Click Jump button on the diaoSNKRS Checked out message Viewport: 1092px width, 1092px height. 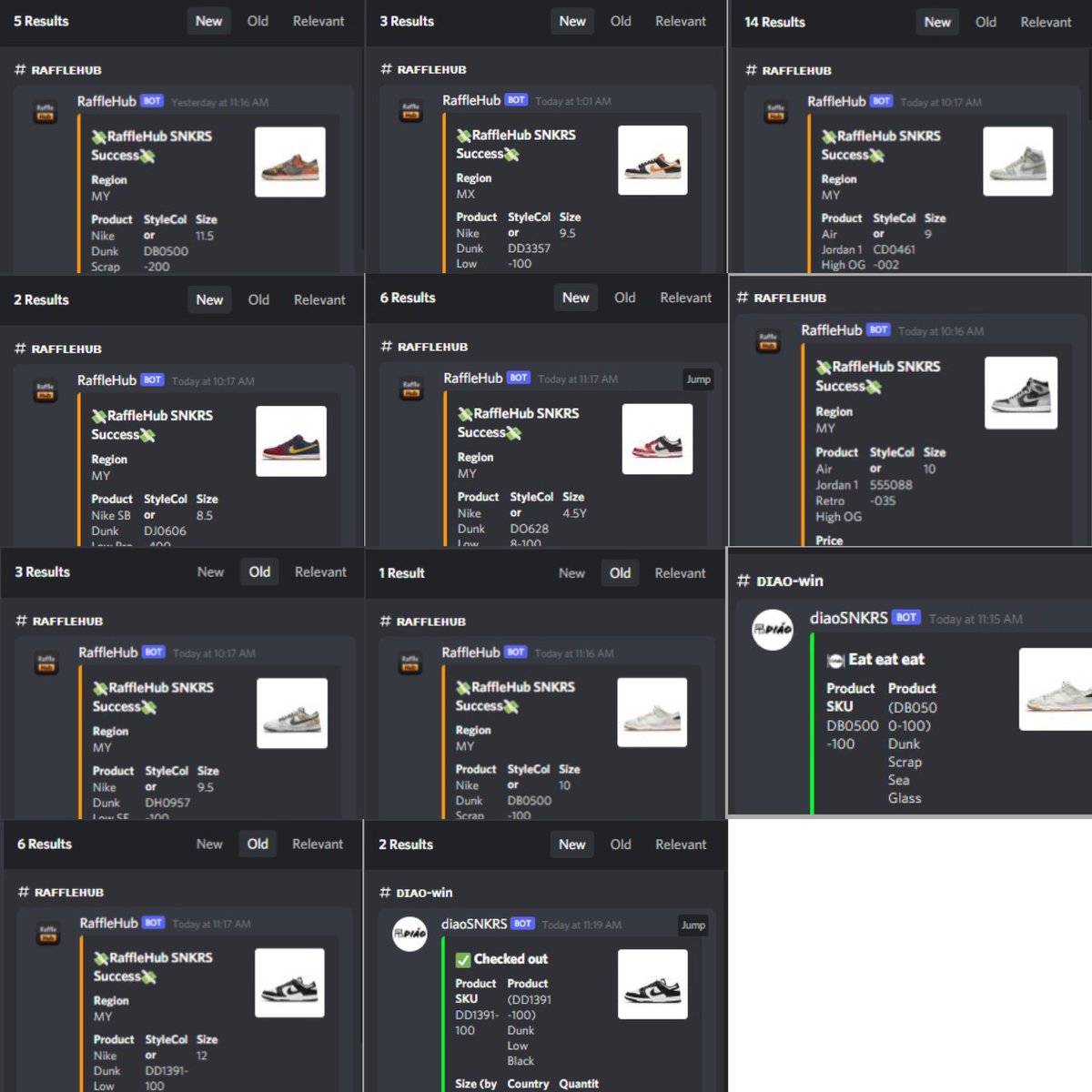point(693,925)
